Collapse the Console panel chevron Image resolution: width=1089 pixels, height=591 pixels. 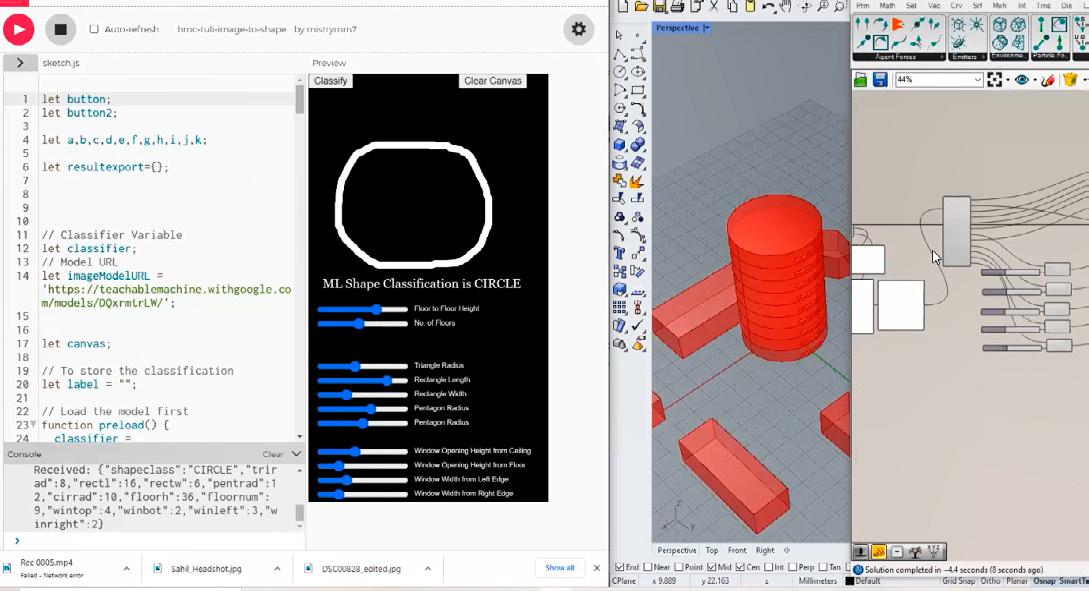click(x=297, y=453)
